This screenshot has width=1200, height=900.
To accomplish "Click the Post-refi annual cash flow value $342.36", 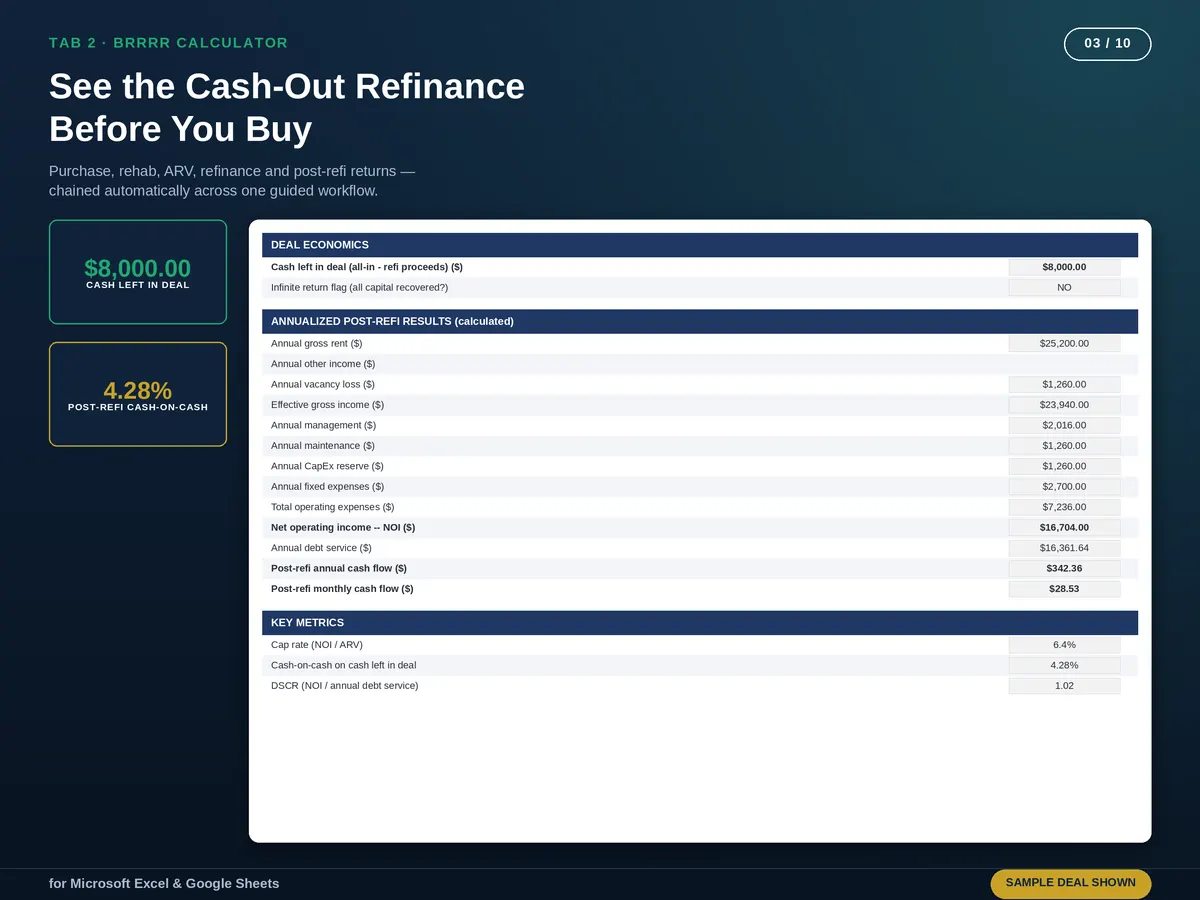I will pos(1064,568).
